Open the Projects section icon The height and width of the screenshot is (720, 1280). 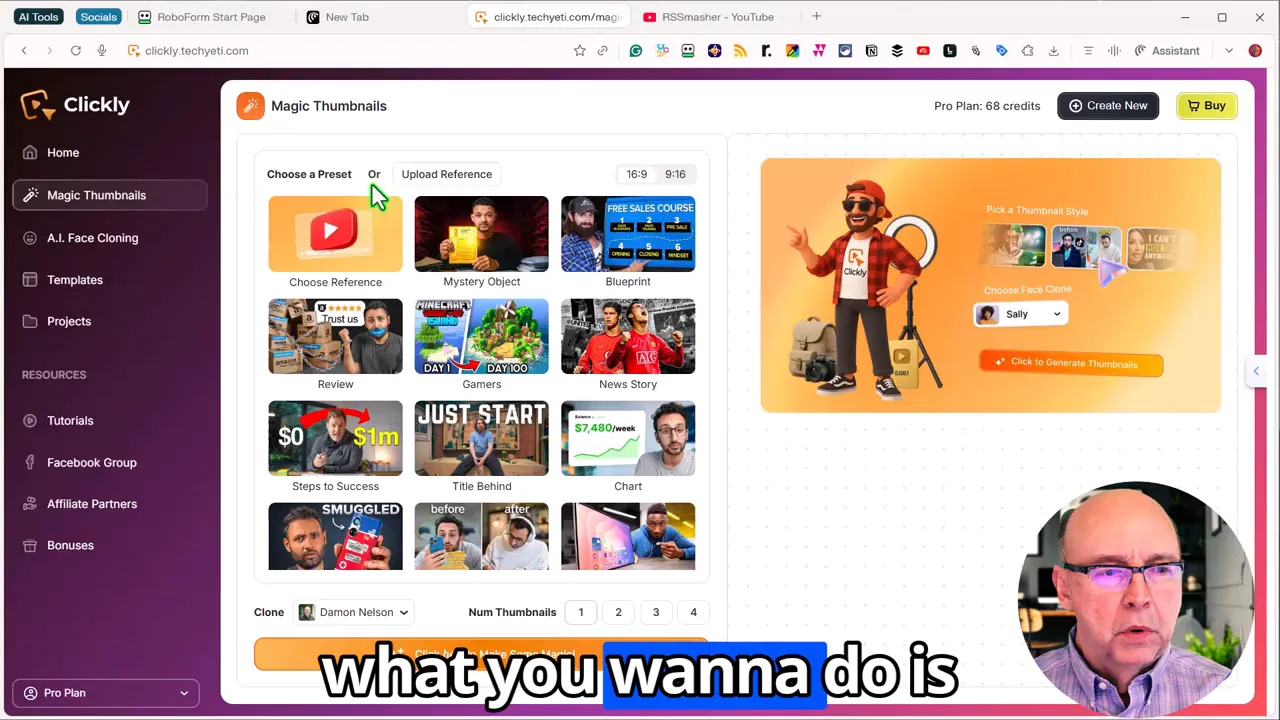30,321
